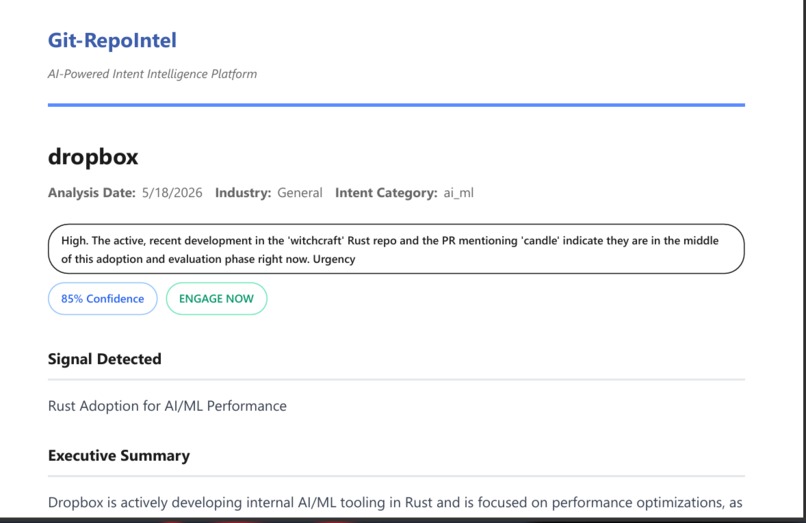Click the paragraph starting 'Dropbox is actively developing'
806x523 pixels.
tap(395, 502)
